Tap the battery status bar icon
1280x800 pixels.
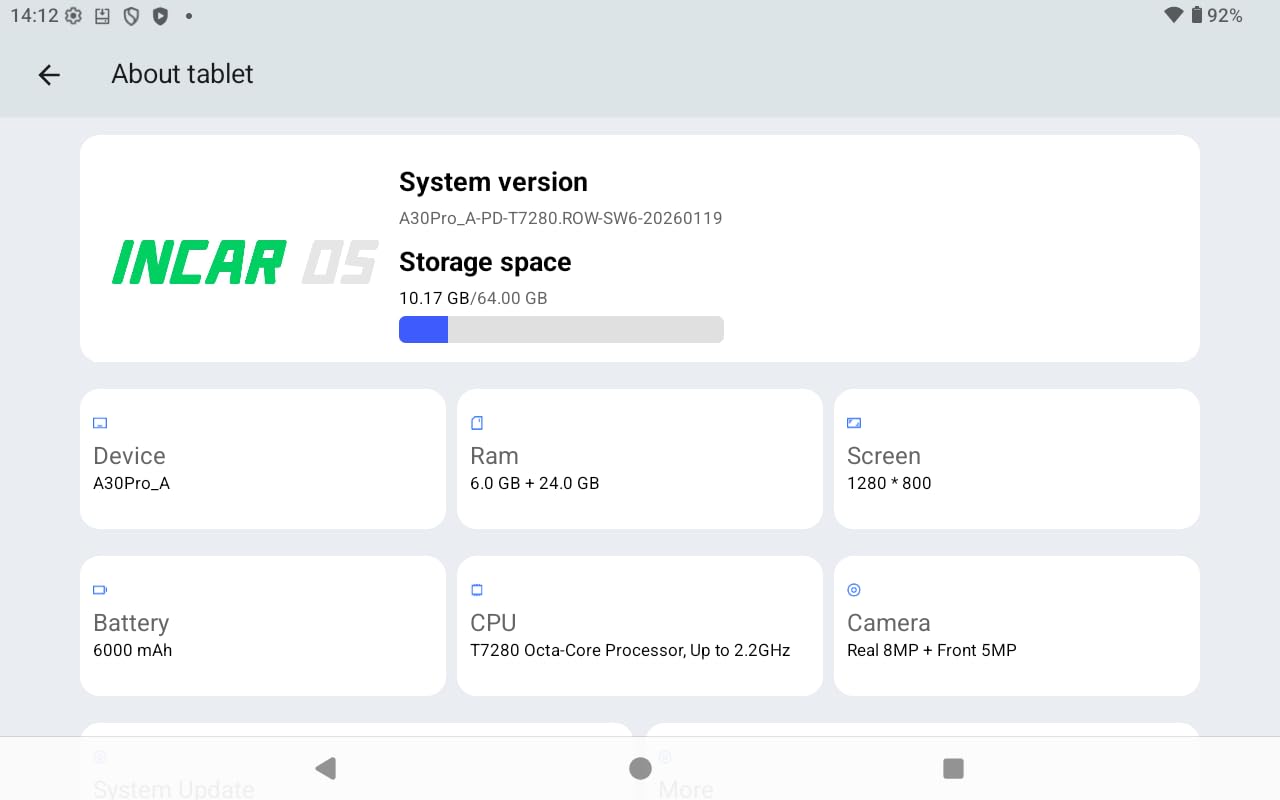[1197, 15]
